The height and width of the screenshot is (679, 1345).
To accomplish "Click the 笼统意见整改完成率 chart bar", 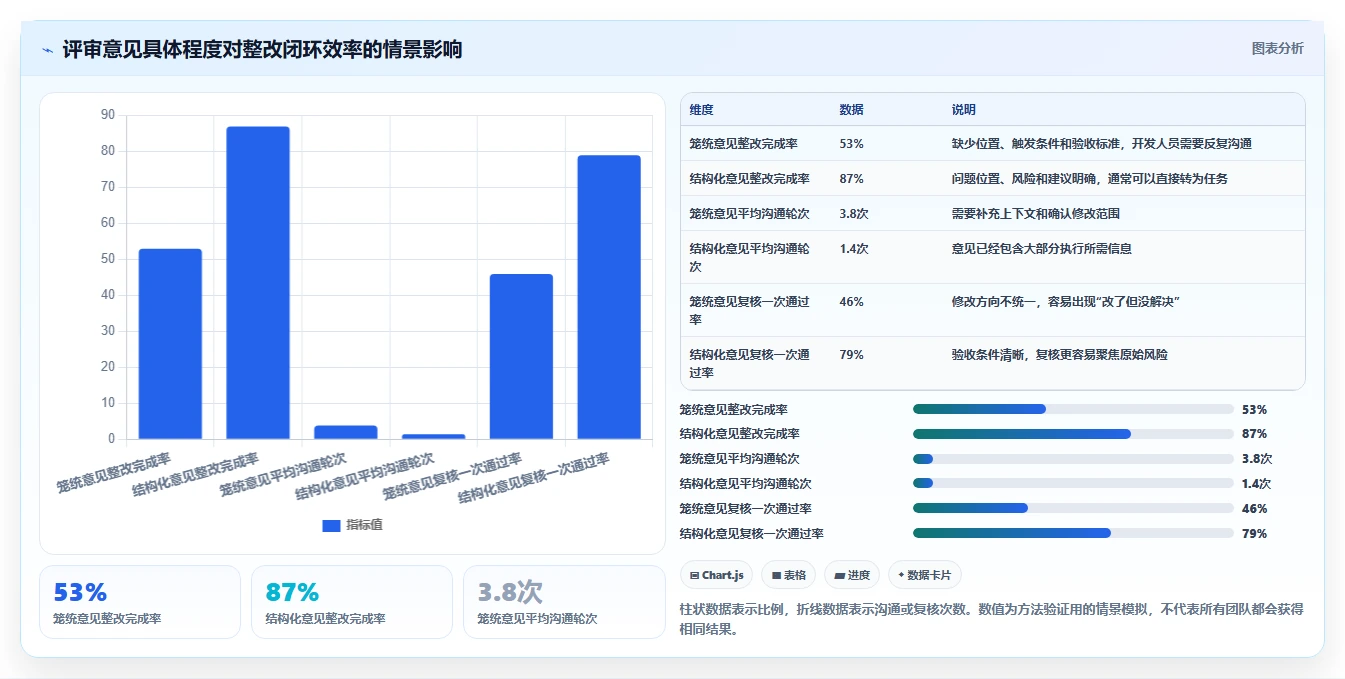I will click(170, 344).
